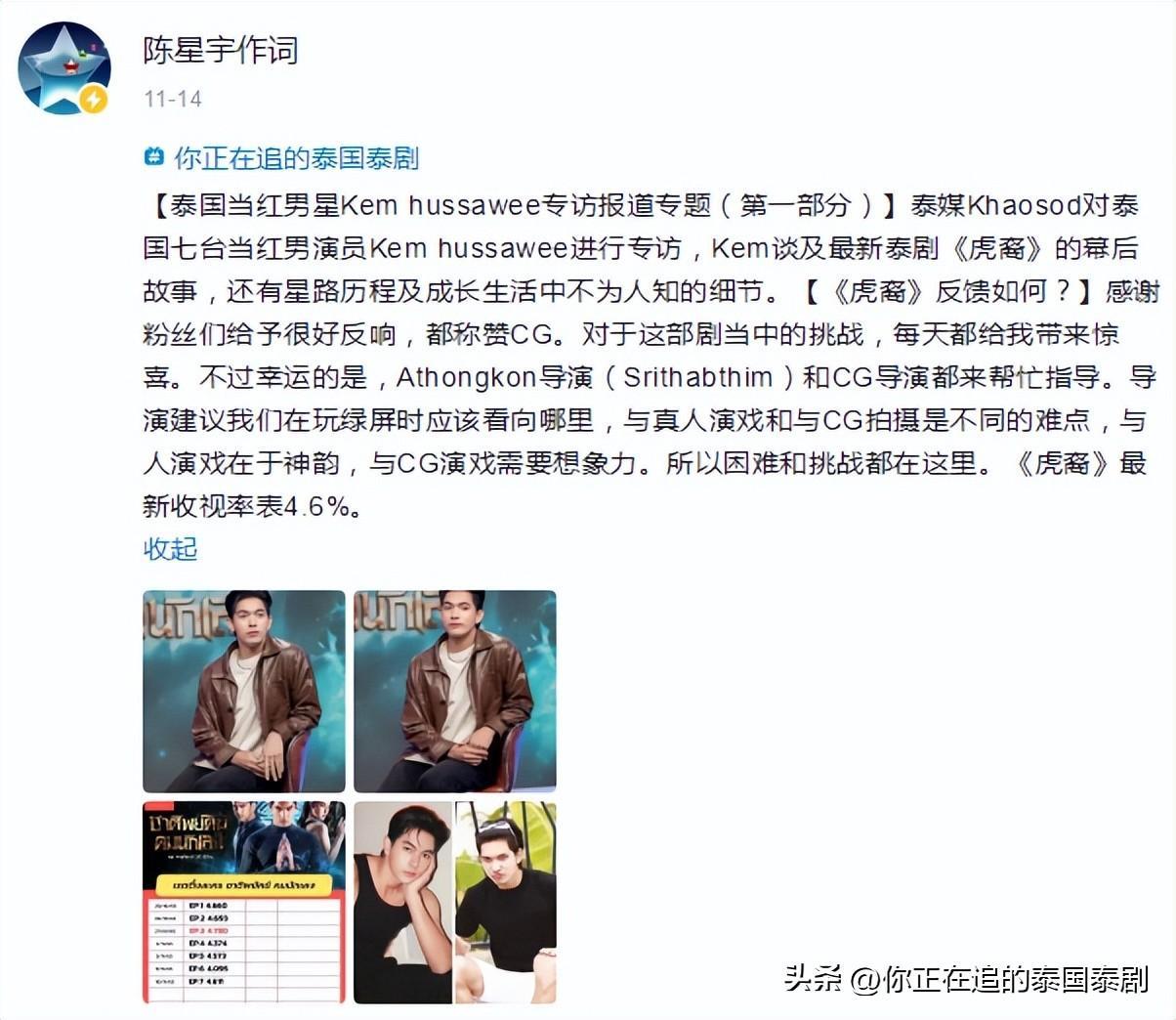Click the Kem hussawee name in the headline
Screen dimensions: 1176x1020
pos(441,205)
